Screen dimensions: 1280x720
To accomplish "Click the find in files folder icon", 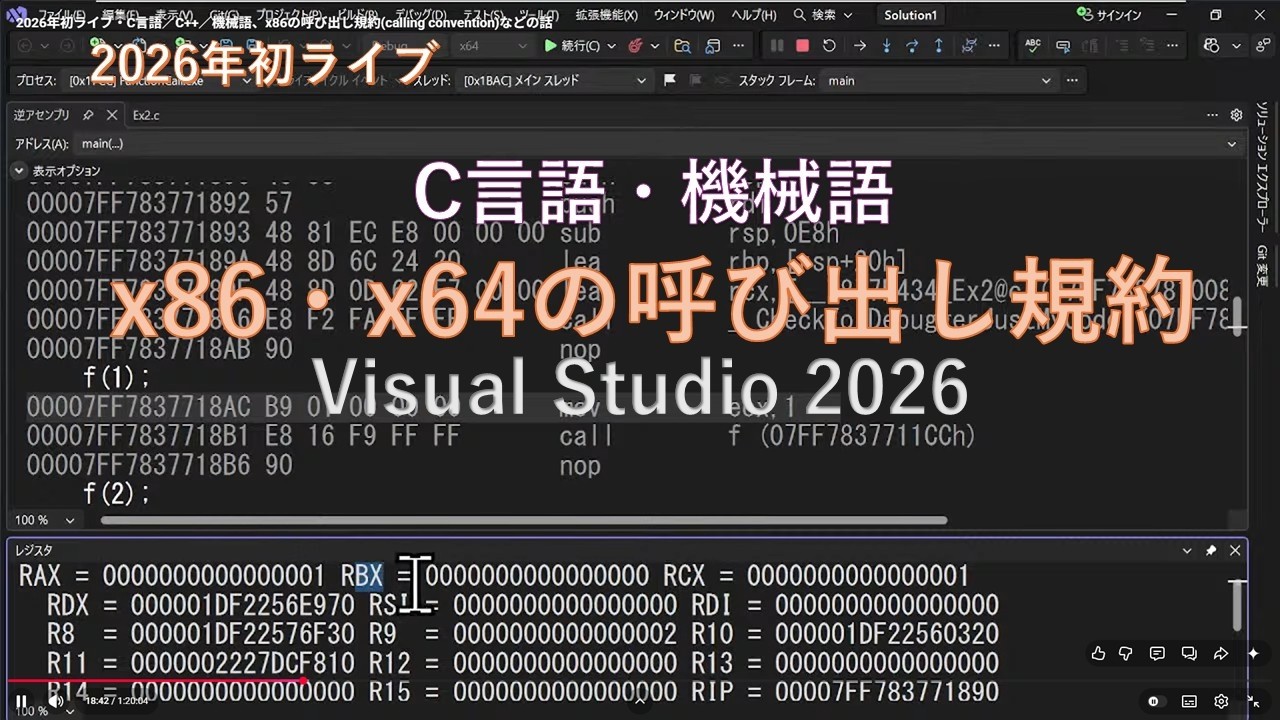I will coord(683,46).
